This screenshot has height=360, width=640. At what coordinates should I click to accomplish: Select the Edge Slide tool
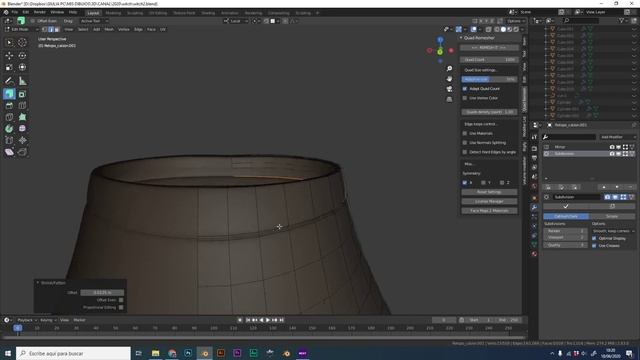tap(9, 140)
